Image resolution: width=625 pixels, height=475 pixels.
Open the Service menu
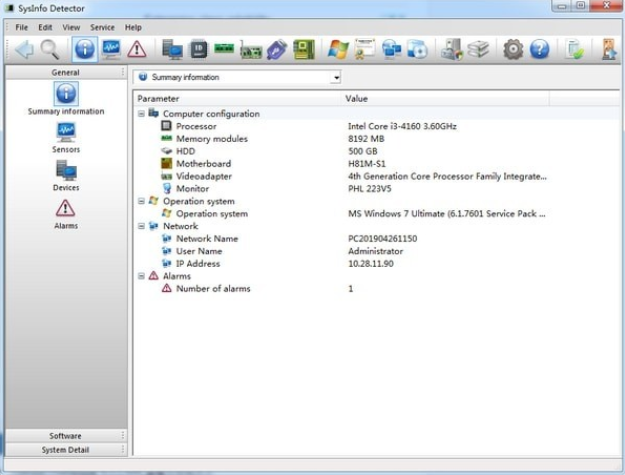[102, 27]
